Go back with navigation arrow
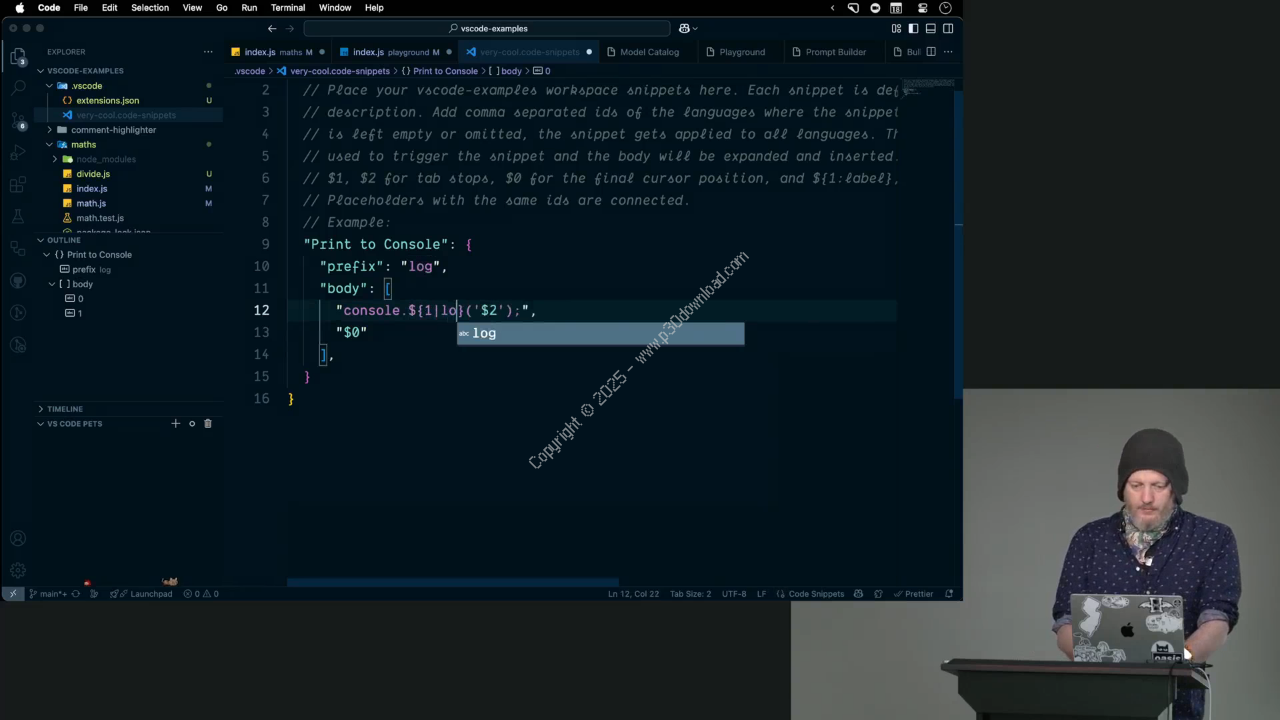This screenshot has width=1280, height=720. point(272,28)
